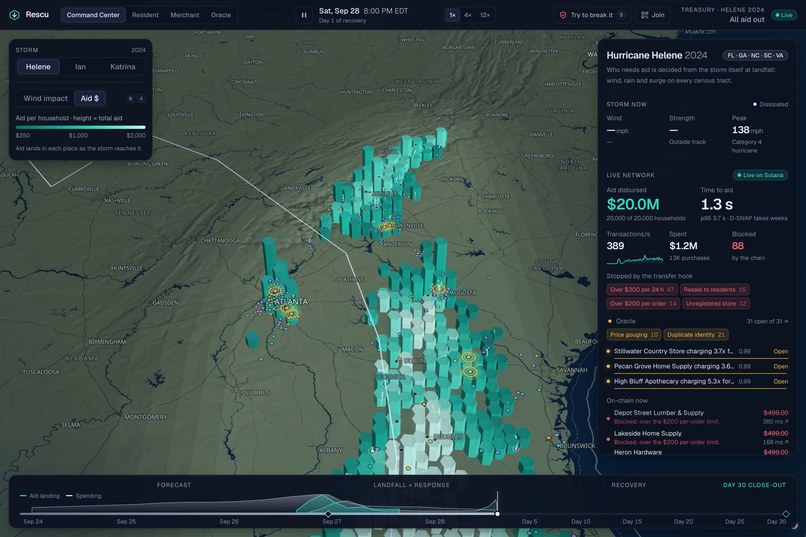Click the Aid landing legend entry
The height and width of the screenshot is (537, 806).
40,496
